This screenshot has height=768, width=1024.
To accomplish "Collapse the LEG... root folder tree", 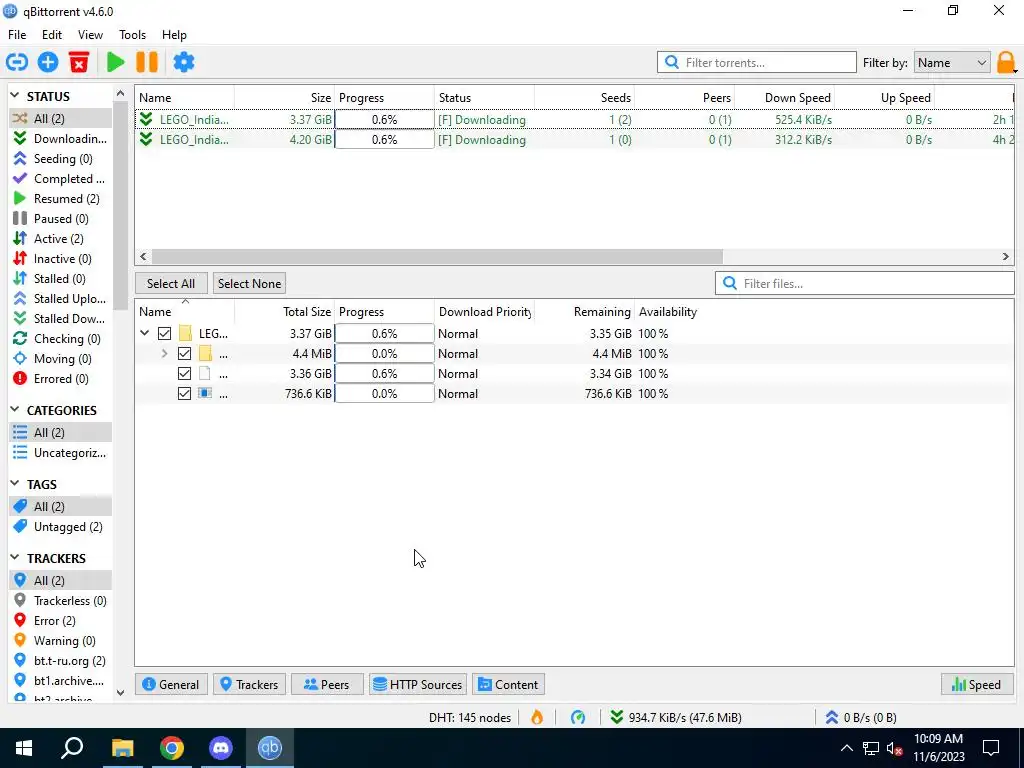I will 144,334.
